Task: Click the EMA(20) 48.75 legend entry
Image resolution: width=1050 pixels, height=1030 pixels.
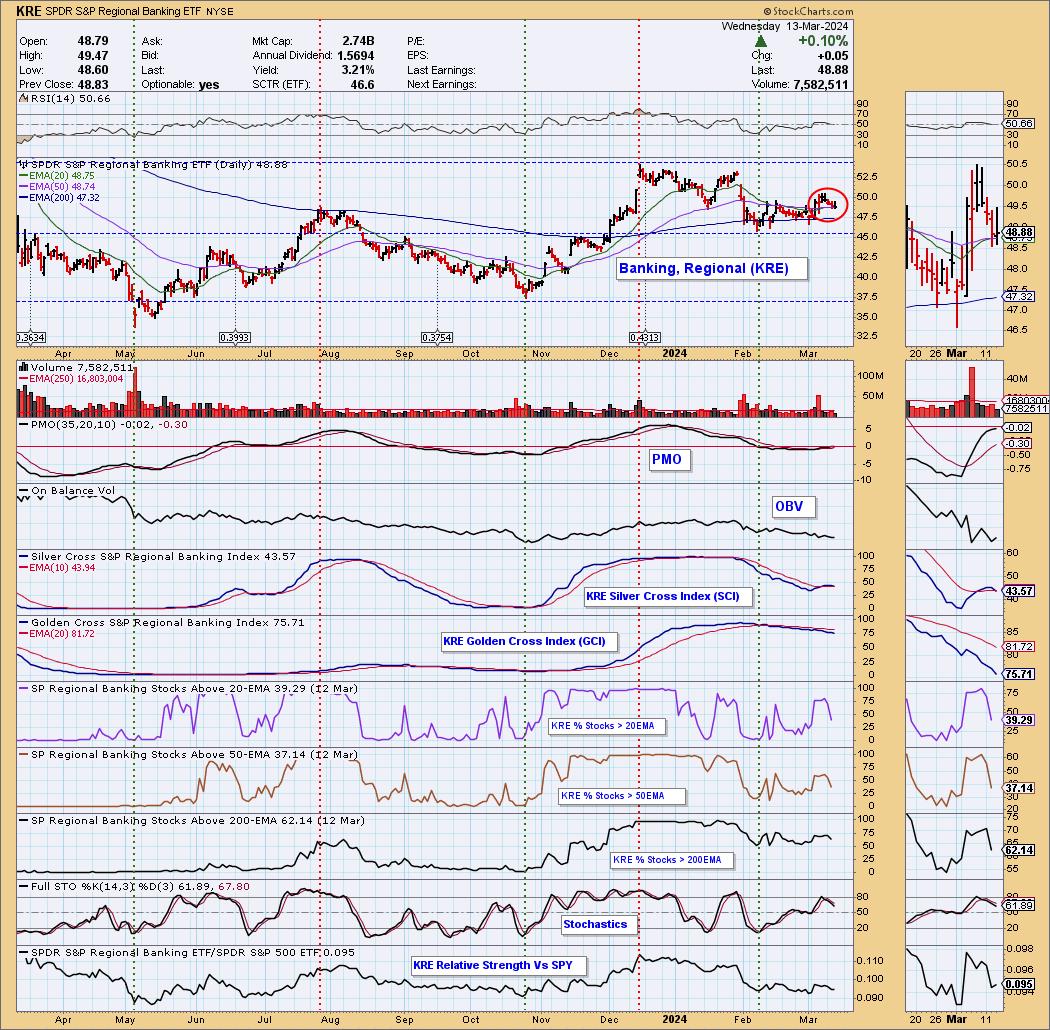Action: point(57,175)
